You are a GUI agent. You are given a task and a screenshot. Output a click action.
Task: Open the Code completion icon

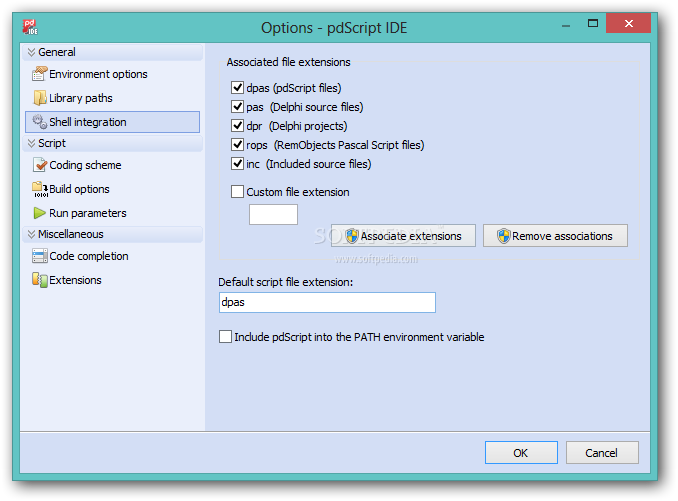[40, 256]
